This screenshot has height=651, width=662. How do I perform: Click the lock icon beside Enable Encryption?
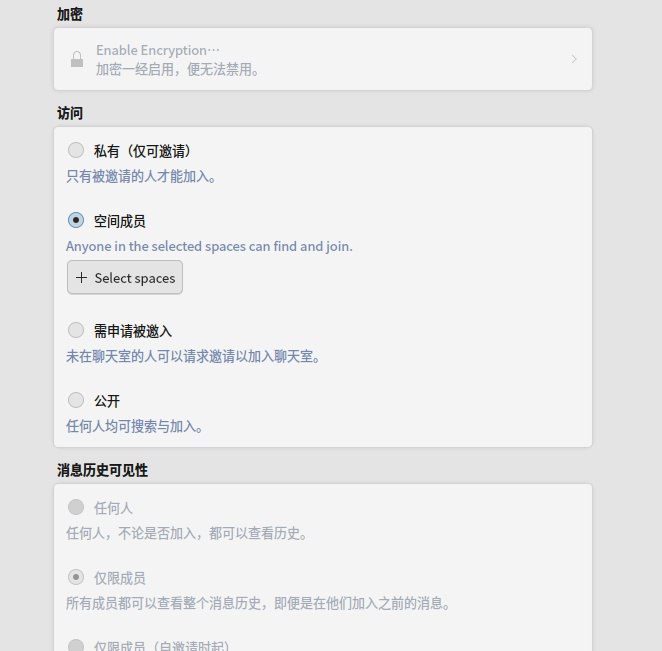(77, 60)
